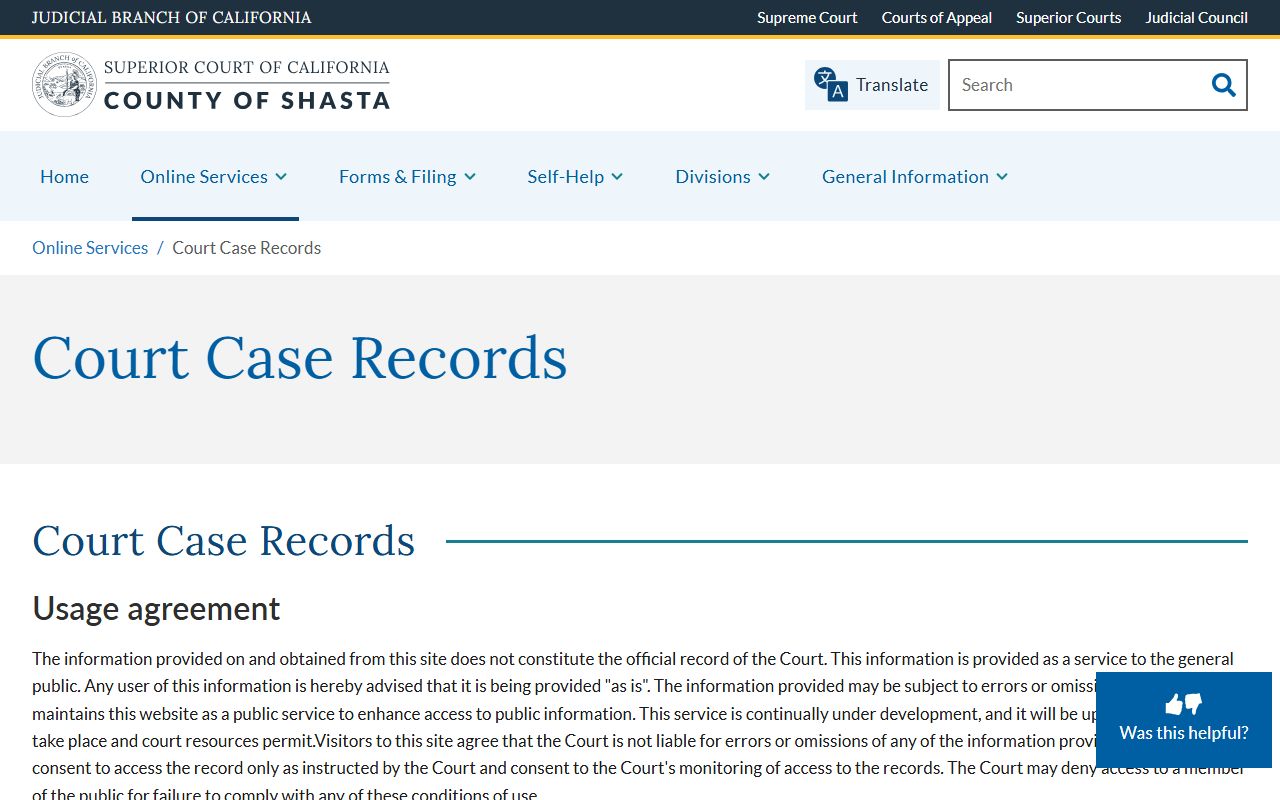The width and height of the screenshot is (1280, 800).
Task: Click the large Court Case Records banner title
Action: click(x=300, y=358)
